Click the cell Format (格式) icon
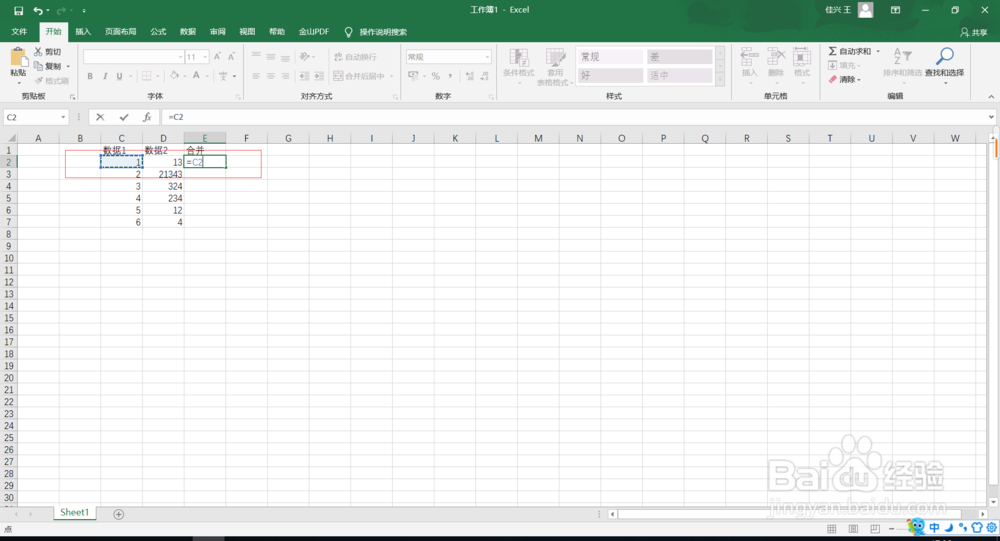Viewport: 1000px width, 541px height. point(802,63)
